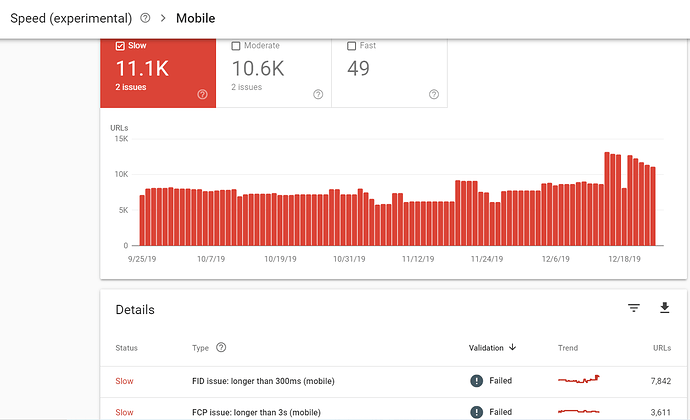Image resolution: width=690 pixels, height=420 pixels.
Task: Open help icon in Slow card
Action: point(202,94)
